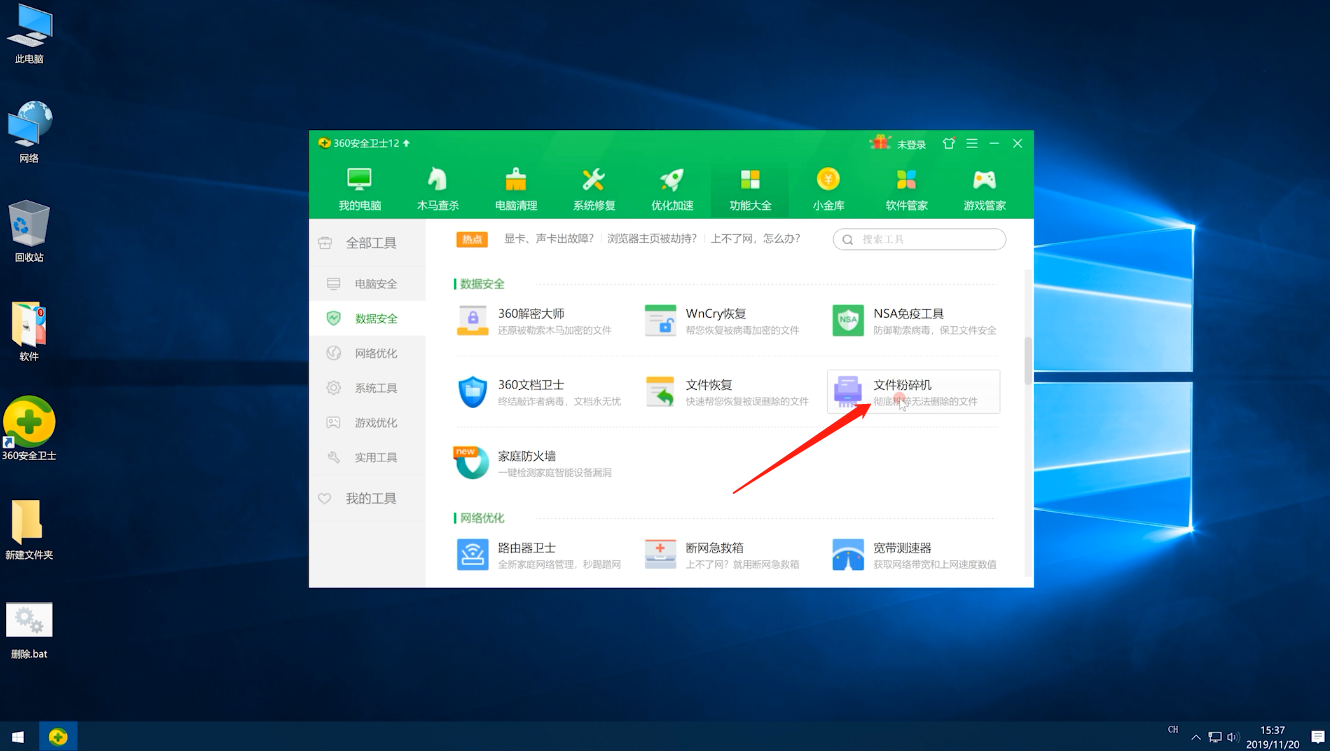Select 功能大全 grid tab
1330x751 pixels.
[x=750, y=189]
